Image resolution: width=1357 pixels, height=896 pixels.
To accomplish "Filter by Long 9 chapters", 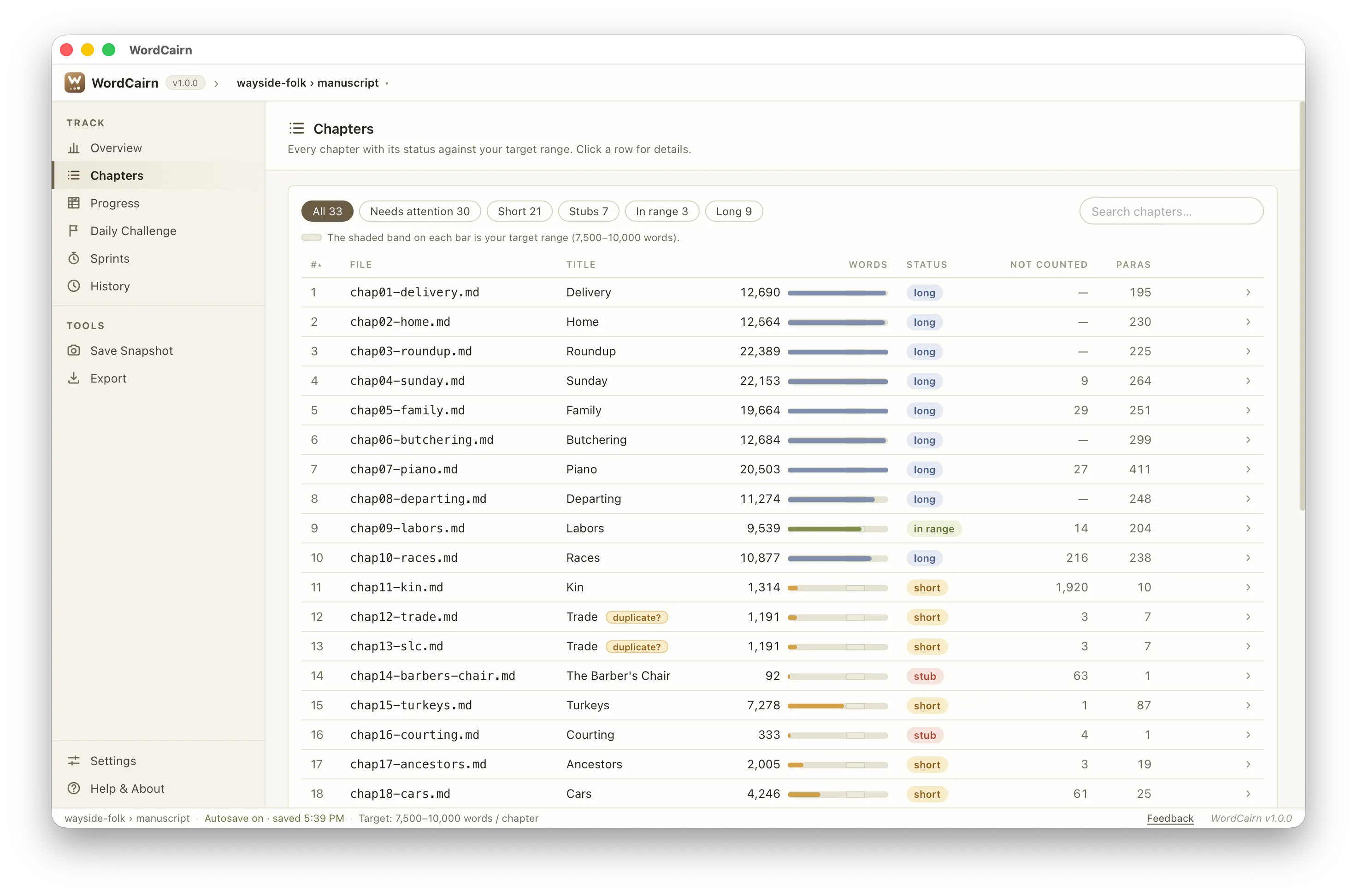I will coord(734,212).
